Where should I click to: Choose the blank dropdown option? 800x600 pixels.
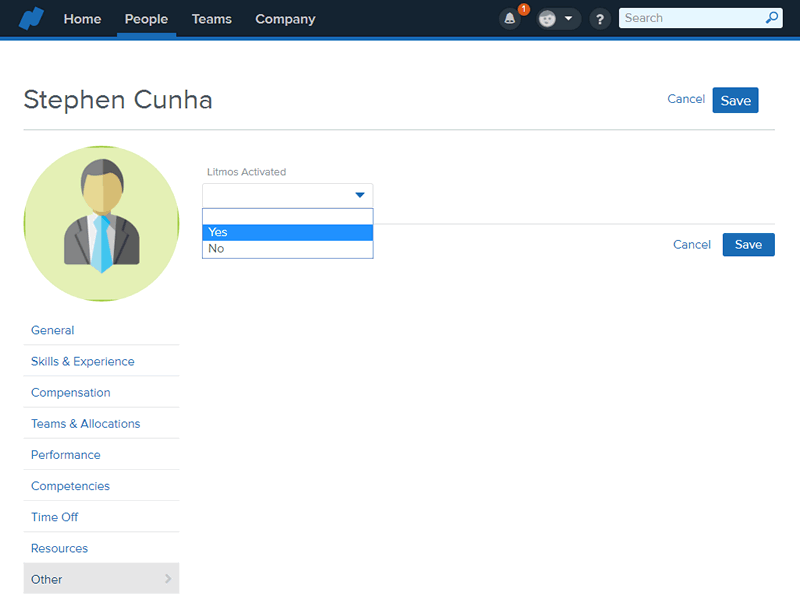coord(288,216)
